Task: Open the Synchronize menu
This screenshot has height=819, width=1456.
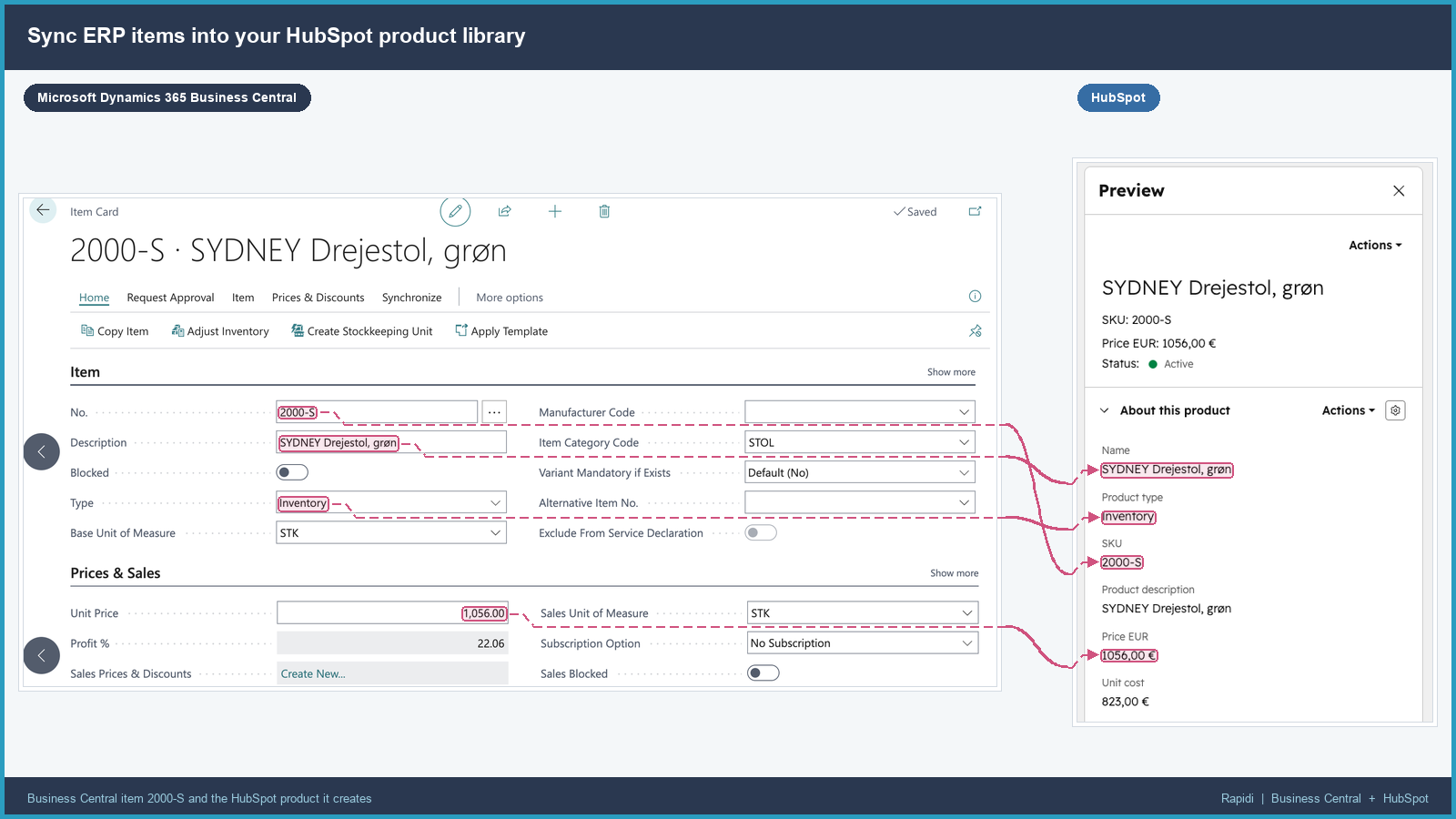Action: pyautogui.click(x=411, y=298)
